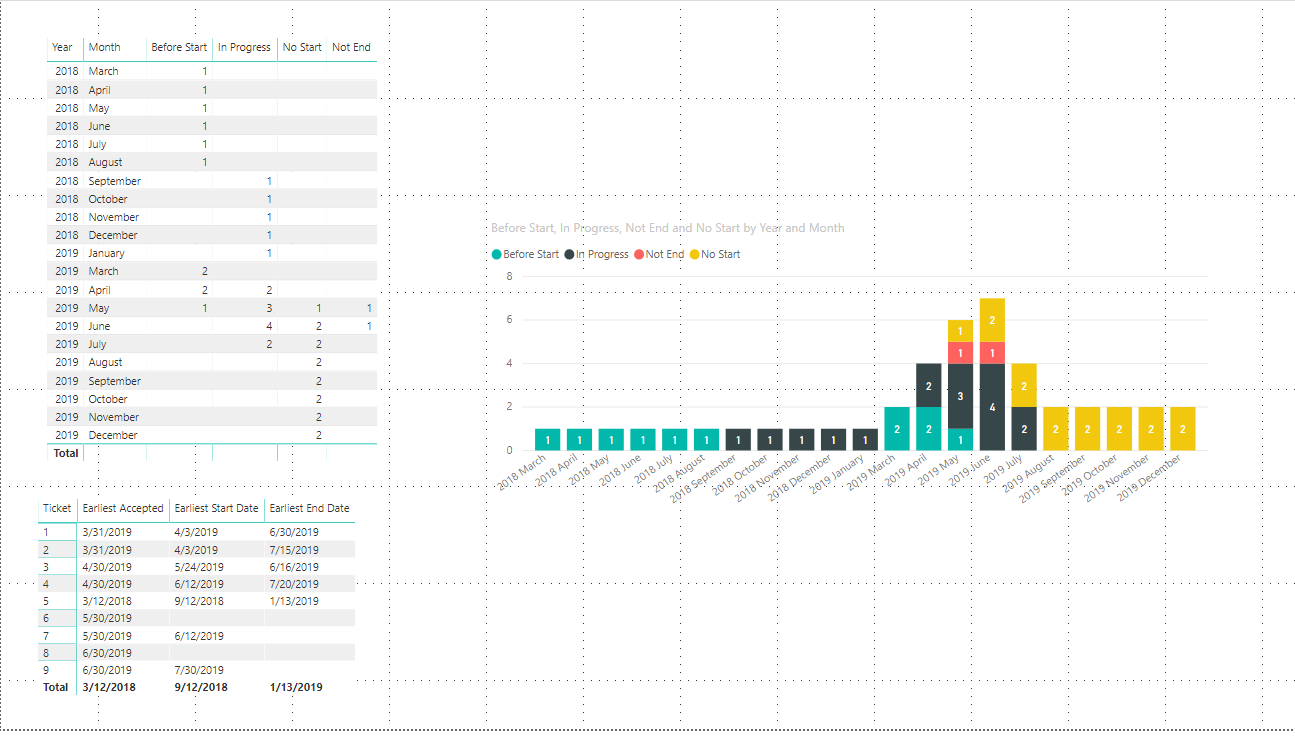Viewport: 1295px width, 739px height.
Task: Click the Earliest Start Date column header
Action: click(217, 508)
